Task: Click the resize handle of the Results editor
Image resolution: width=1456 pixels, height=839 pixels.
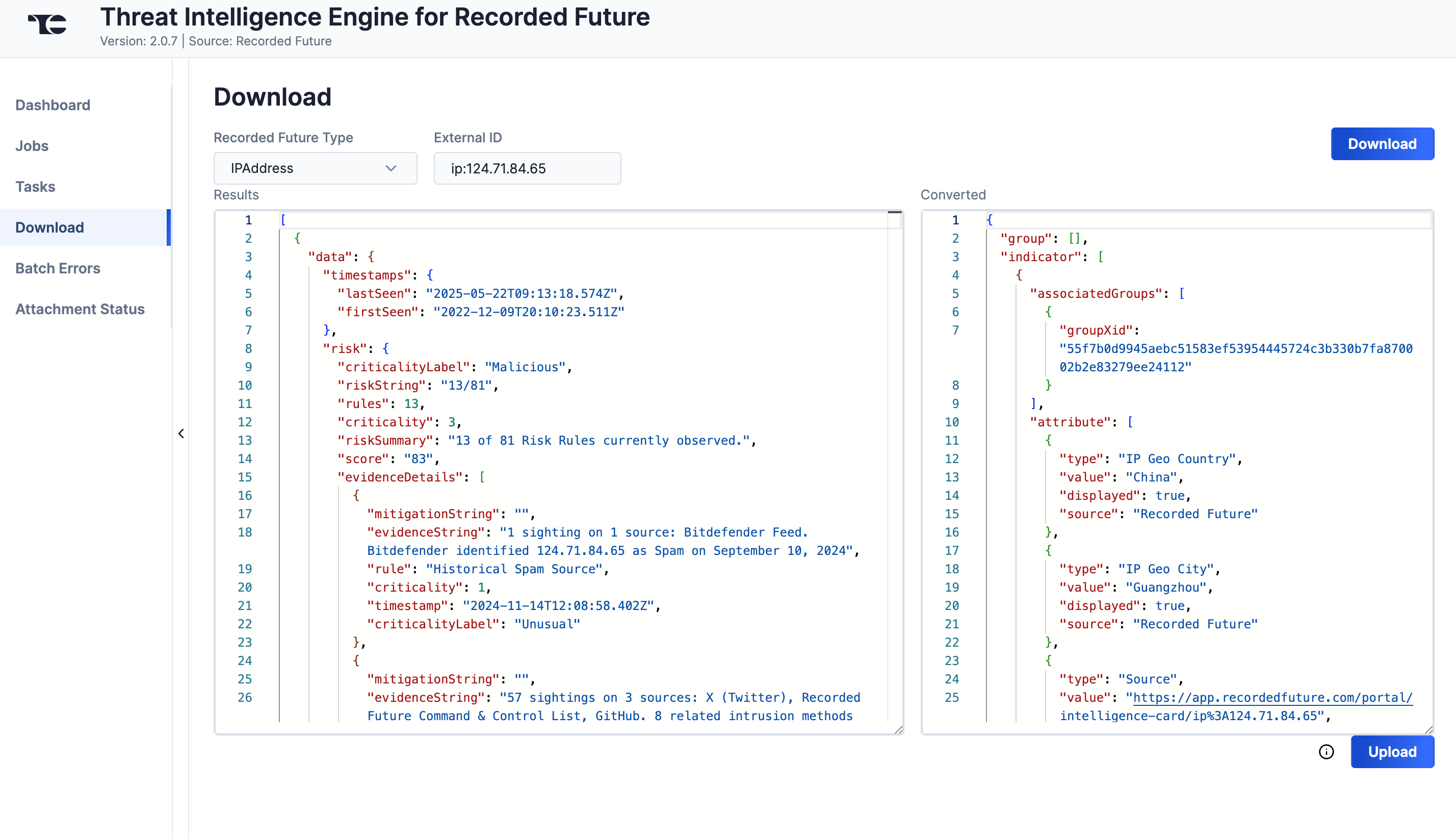Action: pos(898,729)
